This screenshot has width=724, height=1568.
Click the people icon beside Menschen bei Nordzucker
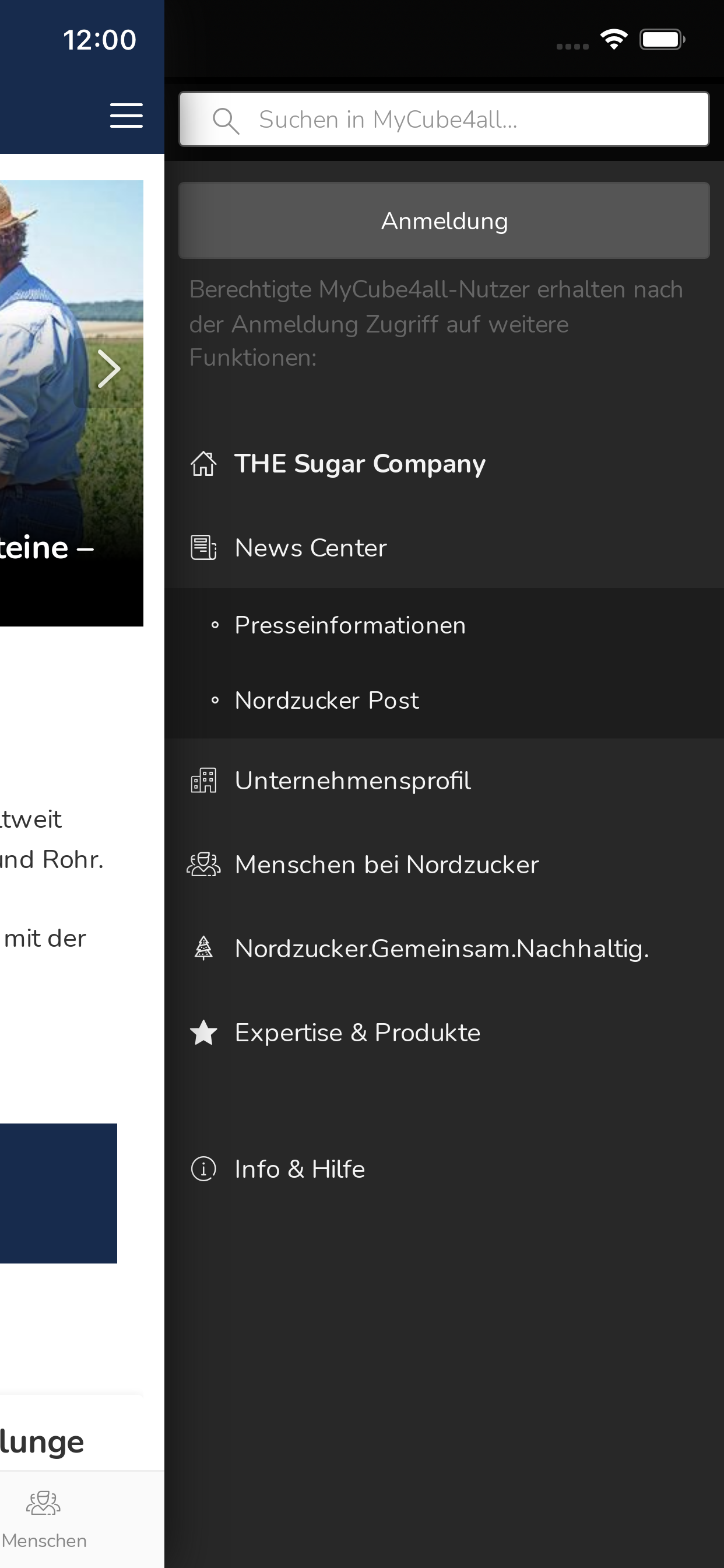coord(203,864)
